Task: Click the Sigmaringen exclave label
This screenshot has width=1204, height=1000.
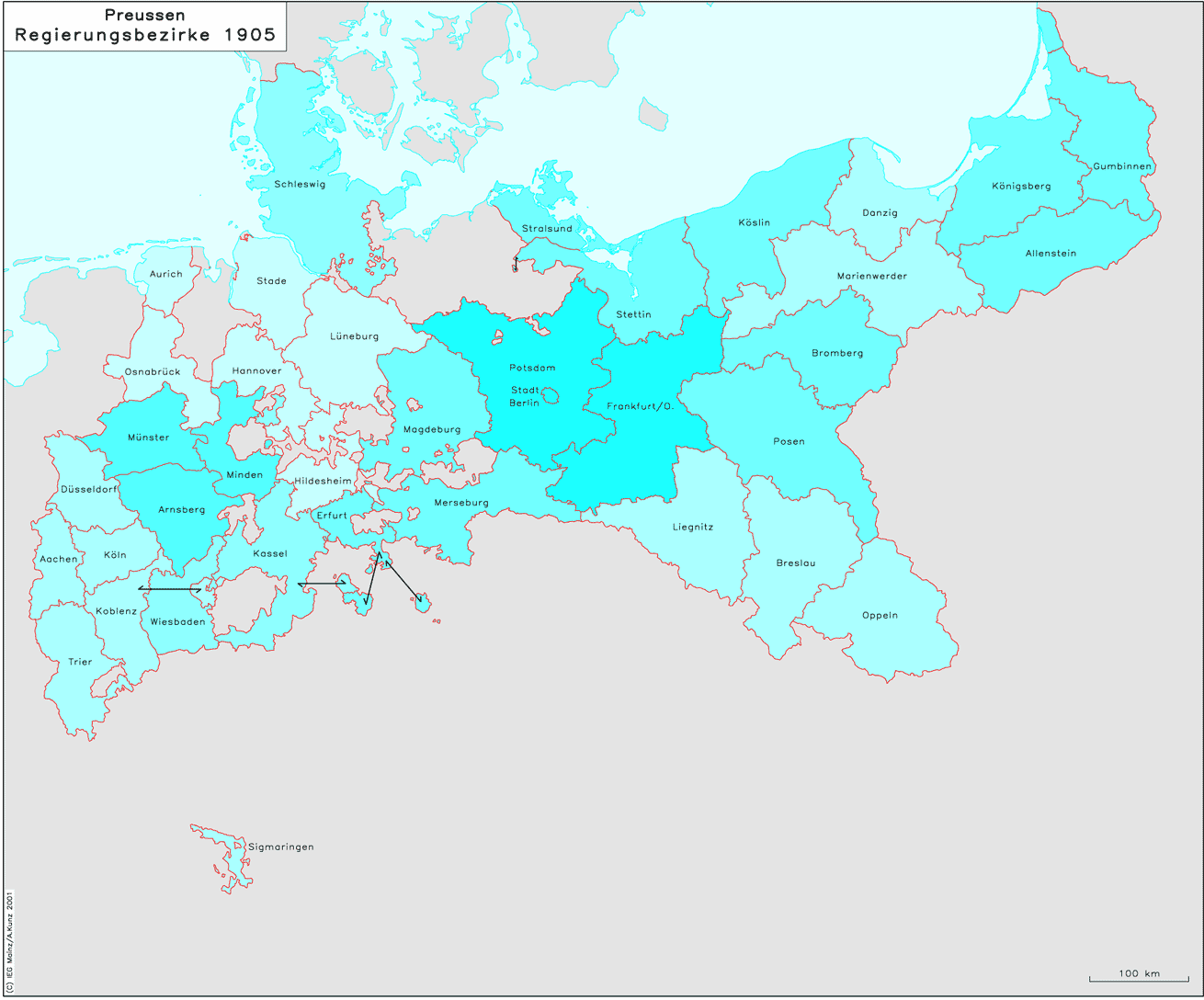Action: [280, 847]
